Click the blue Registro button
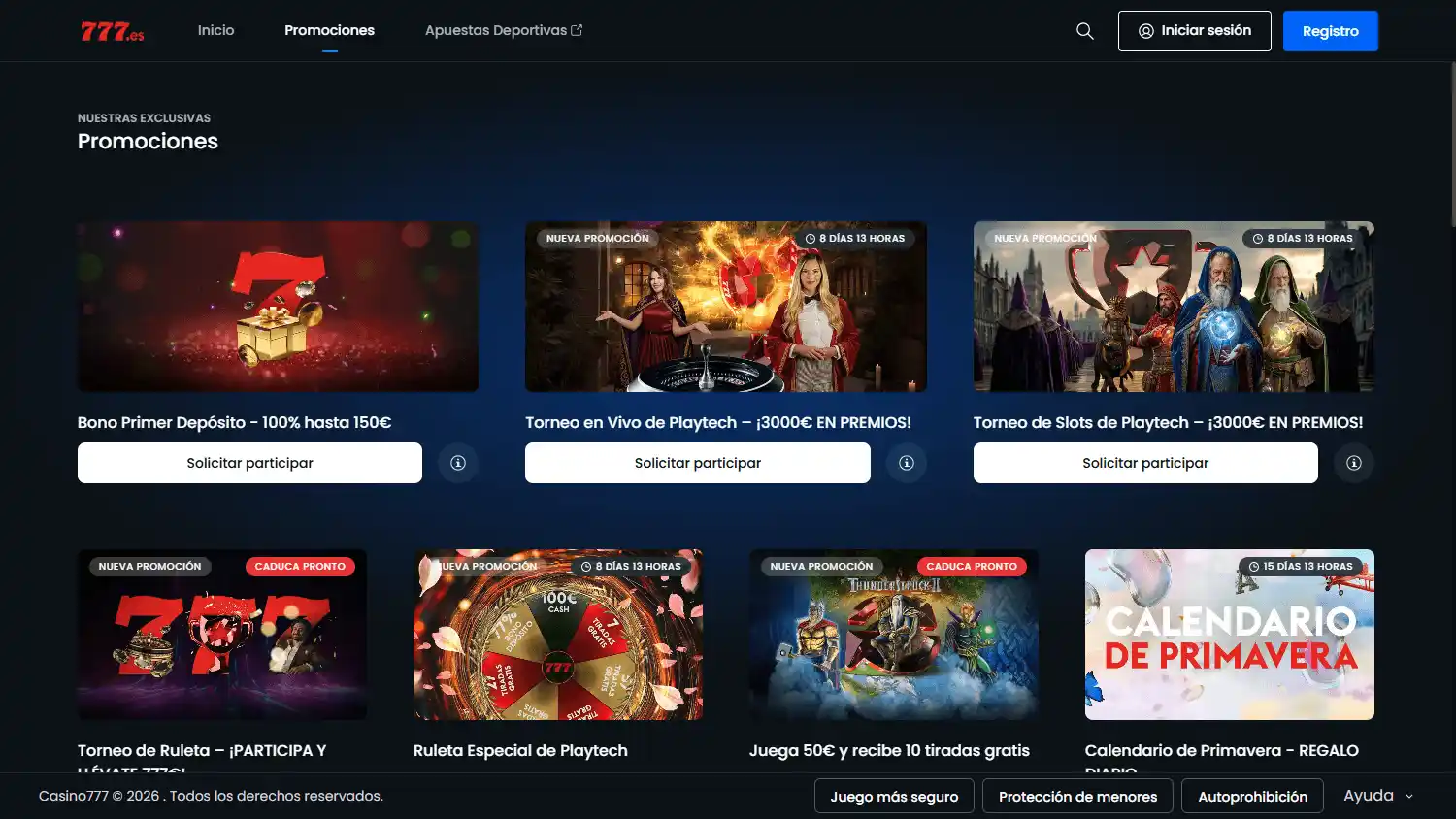The height and width of the screenshot is (819, 1456). coord(1331,31)
